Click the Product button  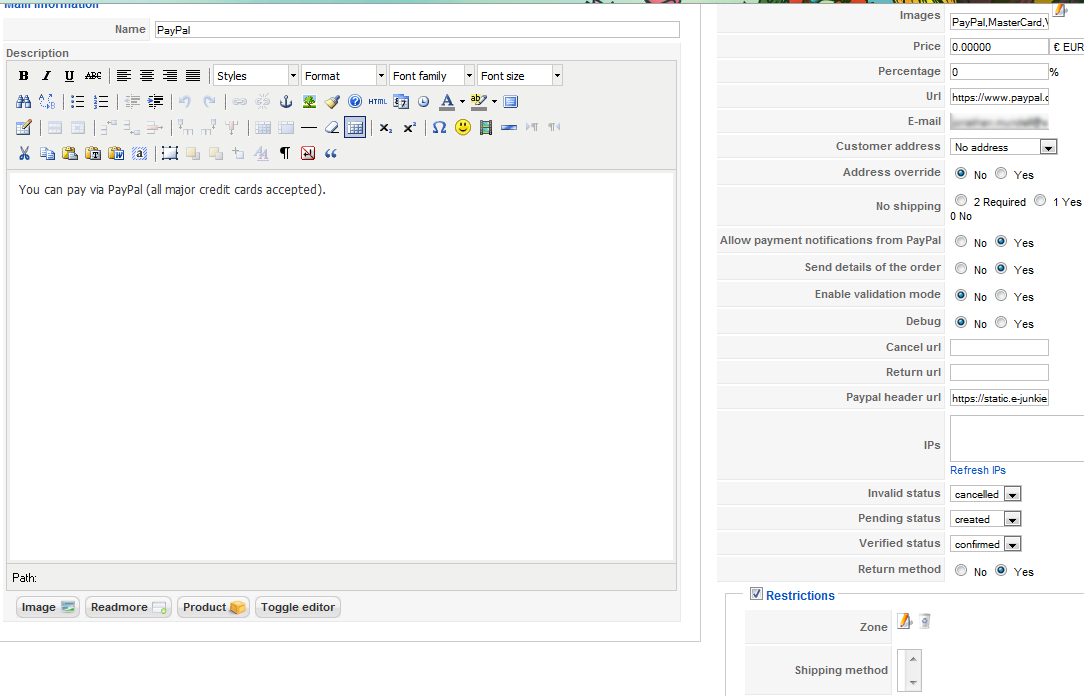coord(213,608)
